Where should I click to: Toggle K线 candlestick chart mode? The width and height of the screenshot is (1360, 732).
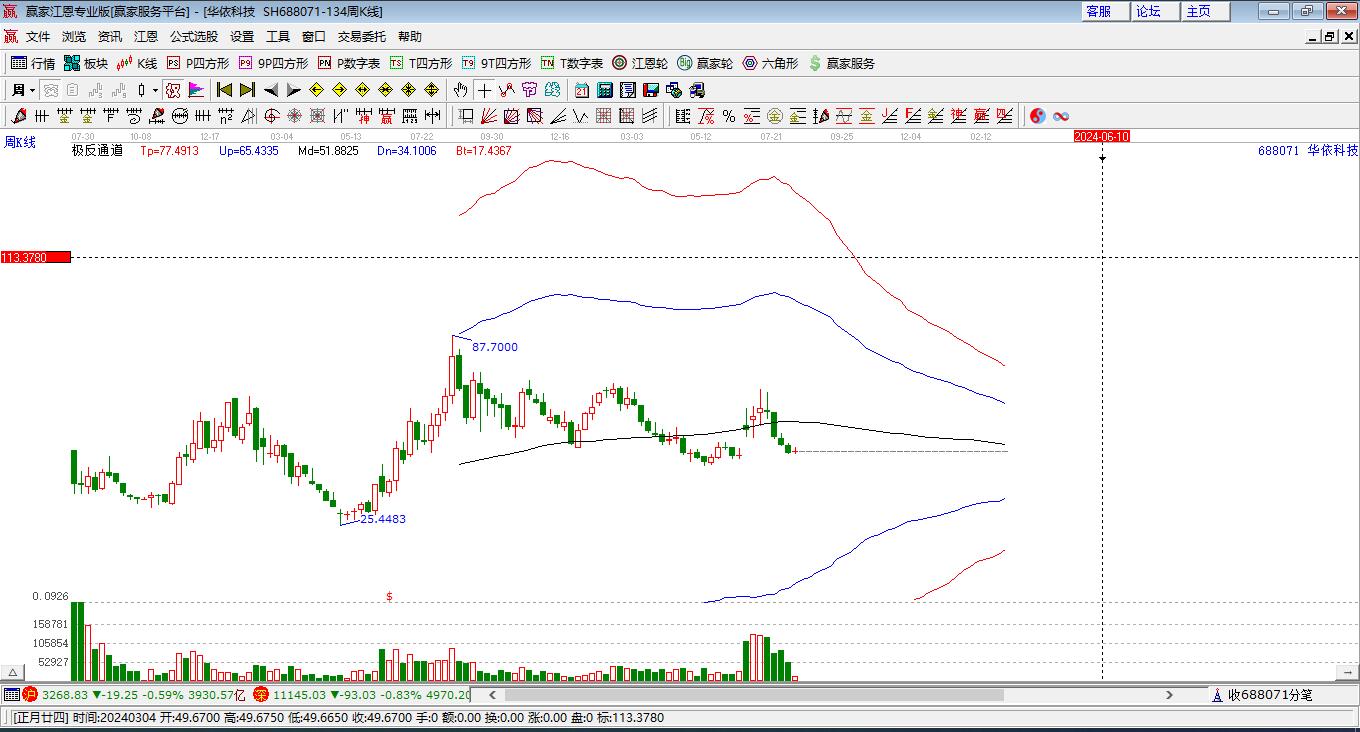[x=137, y=63]
